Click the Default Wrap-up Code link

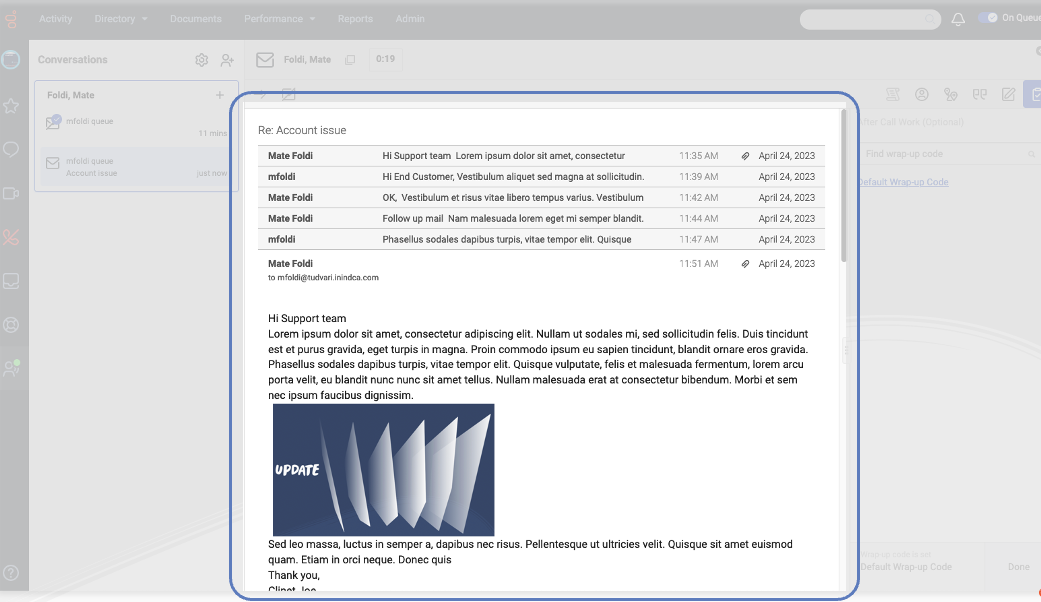(902, 181)
